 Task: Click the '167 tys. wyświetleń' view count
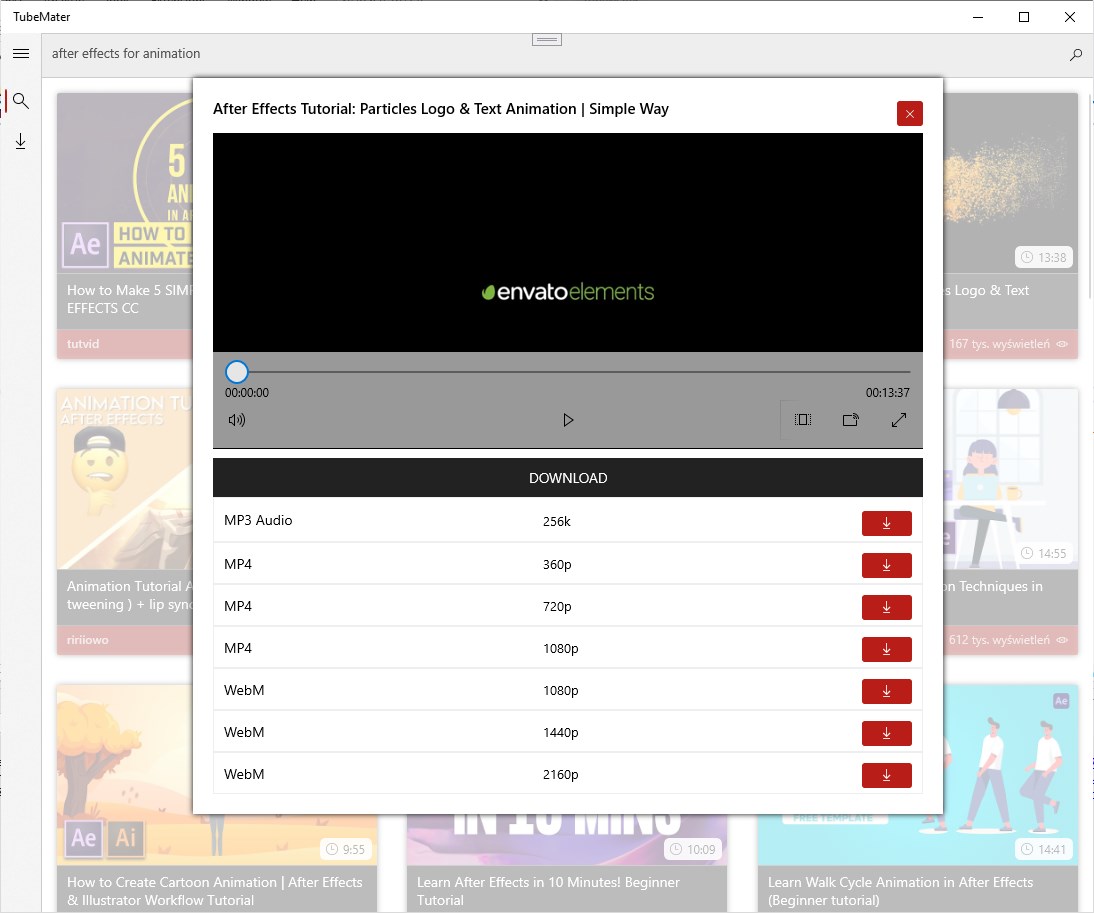[999, 344]
